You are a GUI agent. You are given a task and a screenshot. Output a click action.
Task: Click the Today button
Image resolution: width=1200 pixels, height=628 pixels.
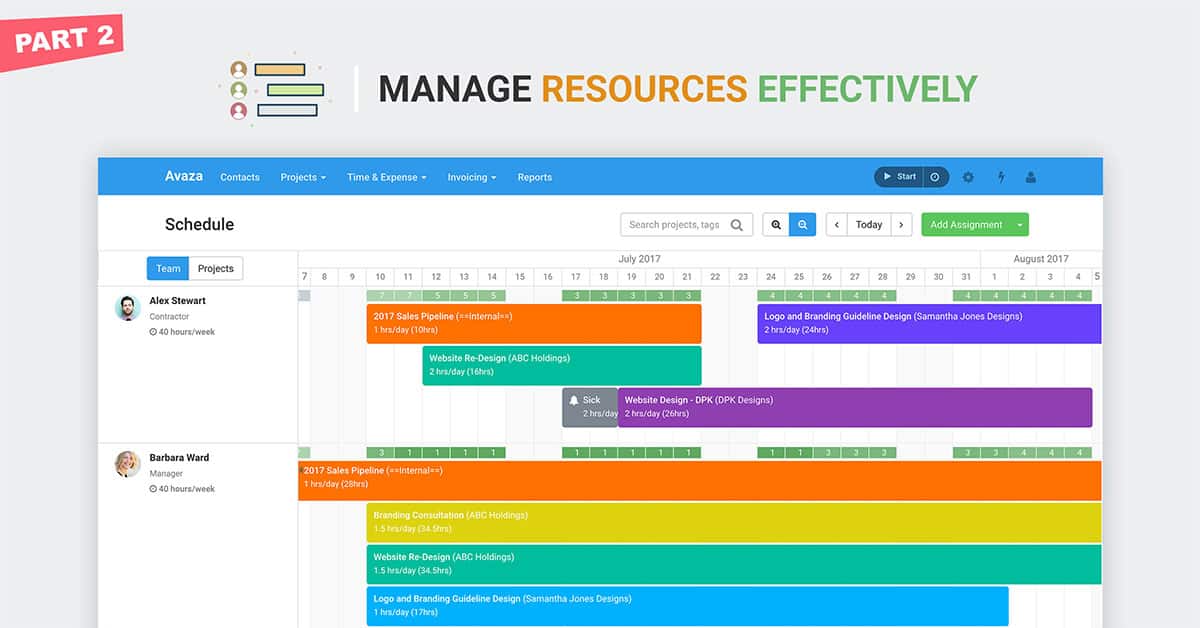click(869, 225)
